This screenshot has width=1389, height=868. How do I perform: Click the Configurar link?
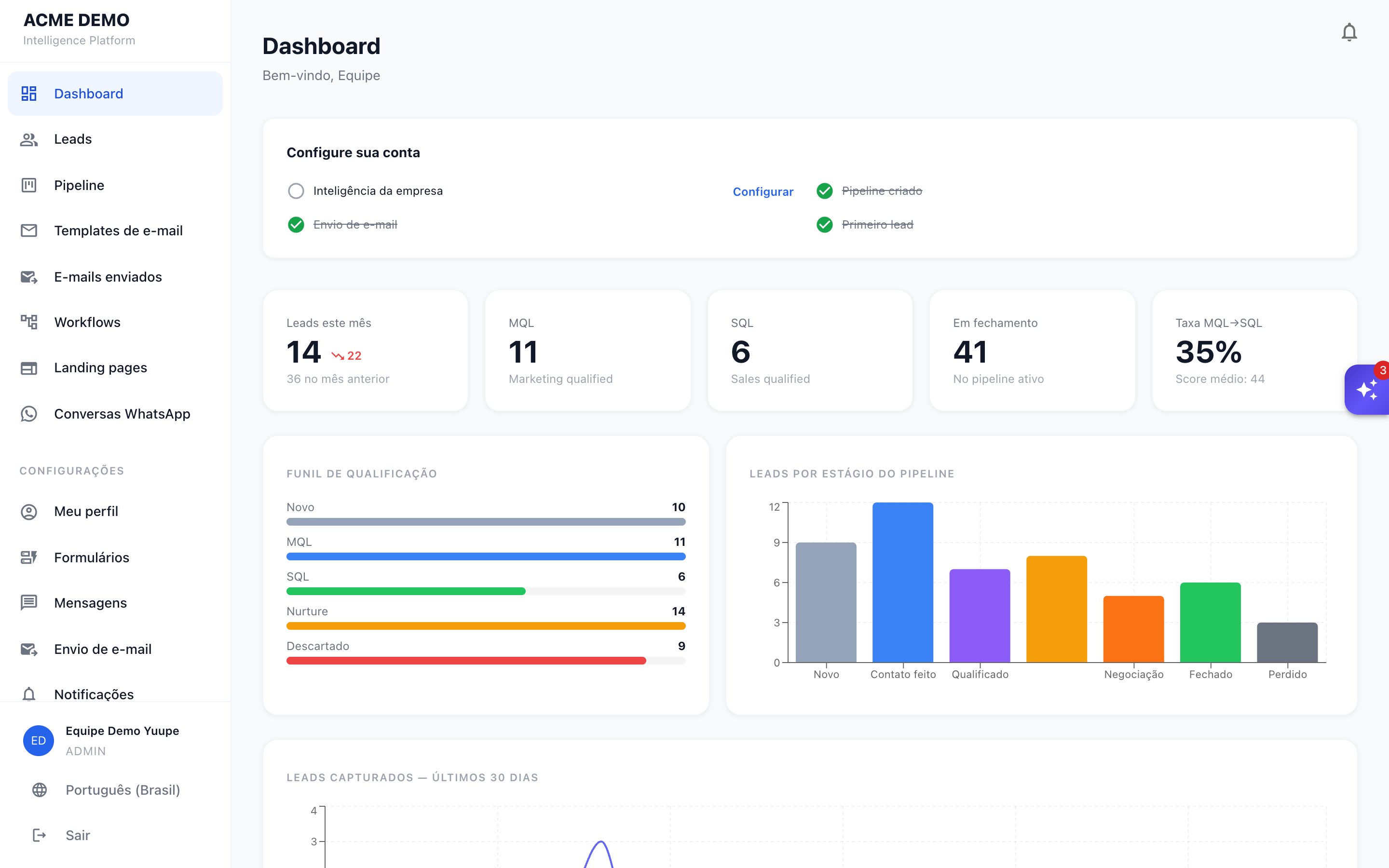pyautogui.click(x=763, y=192)
